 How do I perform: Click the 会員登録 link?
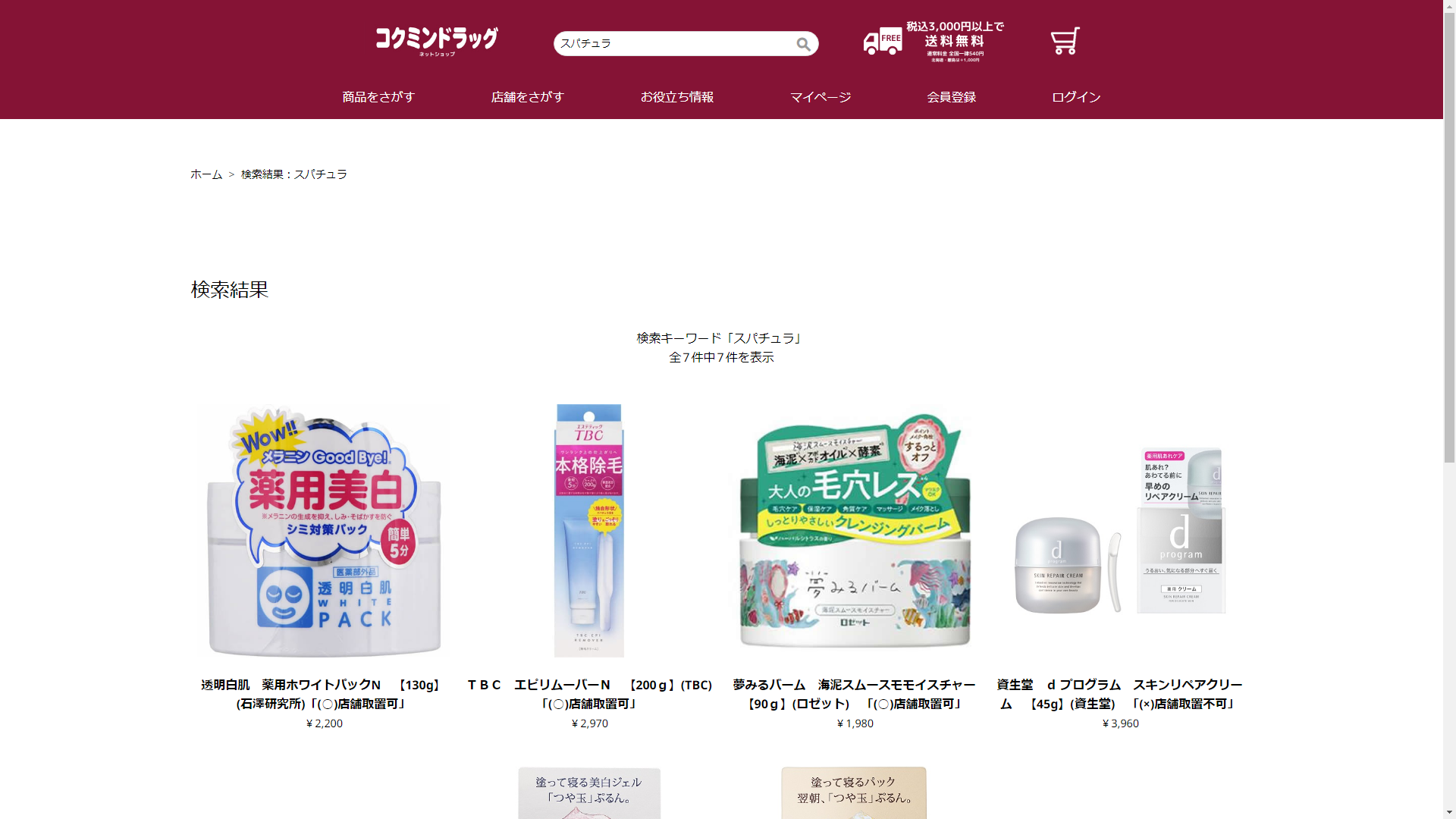click(x=952, y=97)
